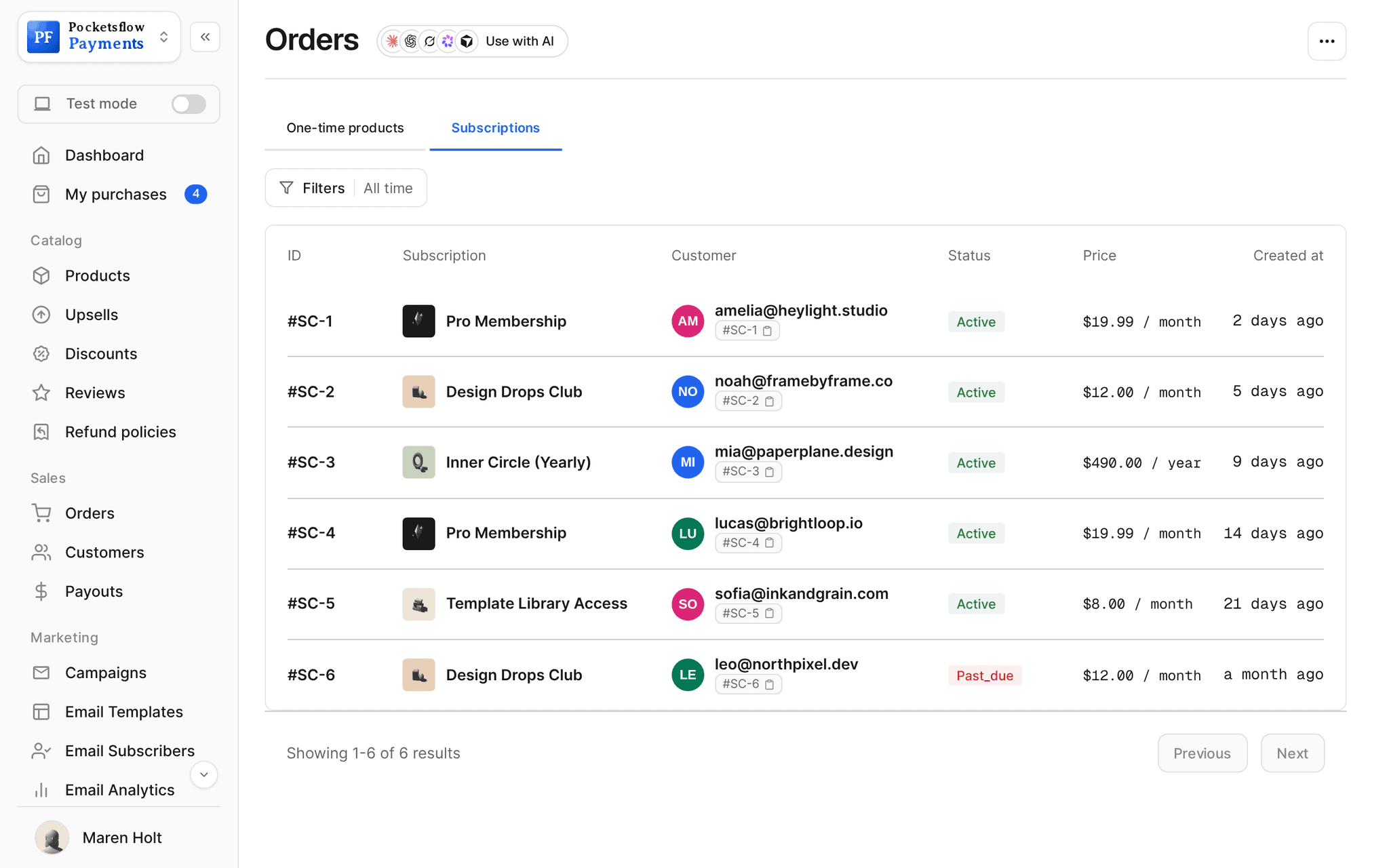Click the Past_due status badge

(x=985, y=675)
